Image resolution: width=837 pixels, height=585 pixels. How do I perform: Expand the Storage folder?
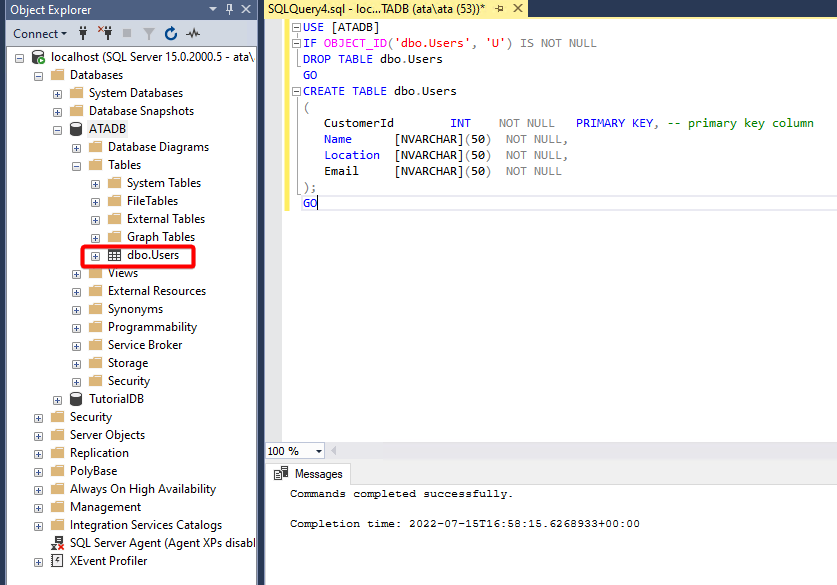click(76, 365)
